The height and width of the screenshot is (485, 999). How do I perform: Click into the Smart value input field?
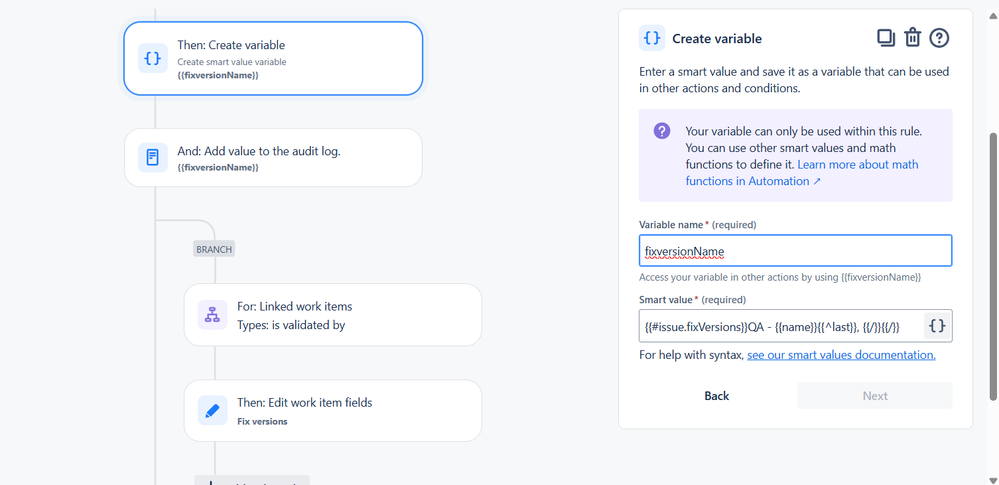(781, 326)
